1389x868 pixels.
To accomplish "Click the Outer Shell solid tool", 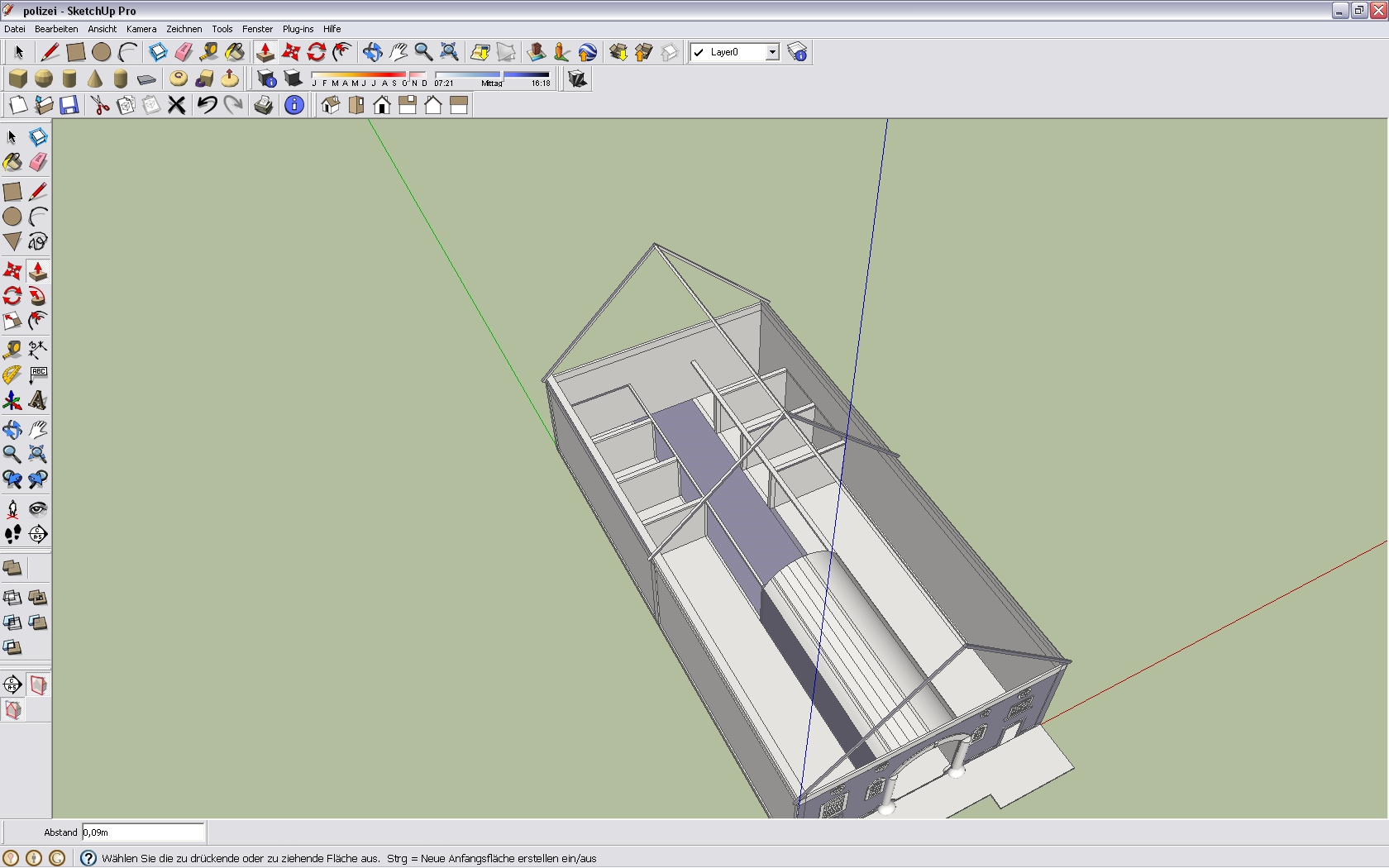I will pyautogui.click(x=12, y=568).
